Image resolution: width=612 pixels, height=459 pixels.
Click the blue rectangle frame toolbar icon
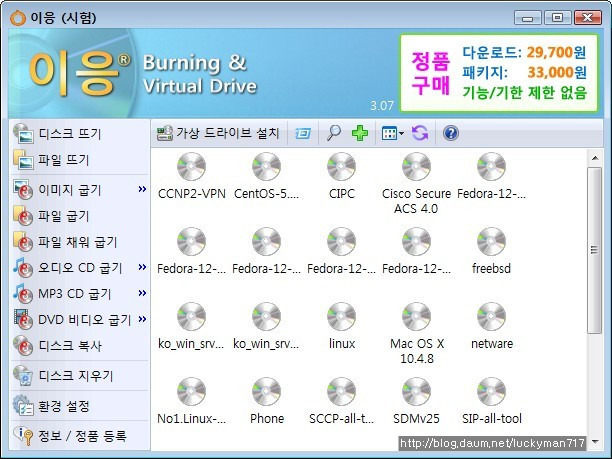pyautogui.click(x=302, y=133)
